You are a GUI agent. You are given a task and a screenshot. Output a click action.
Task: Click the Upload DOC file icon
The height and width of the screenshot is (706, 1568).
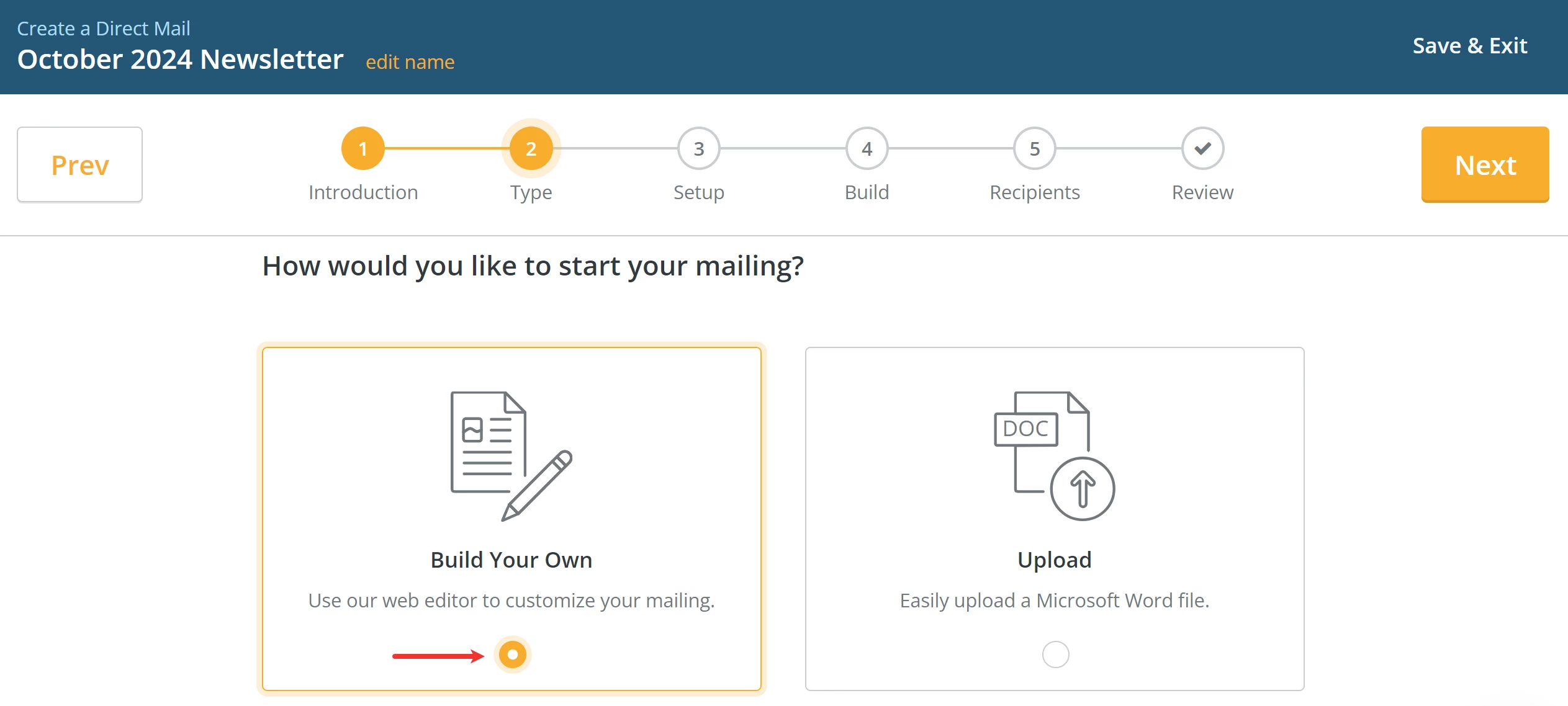[x=1054, y=455]
